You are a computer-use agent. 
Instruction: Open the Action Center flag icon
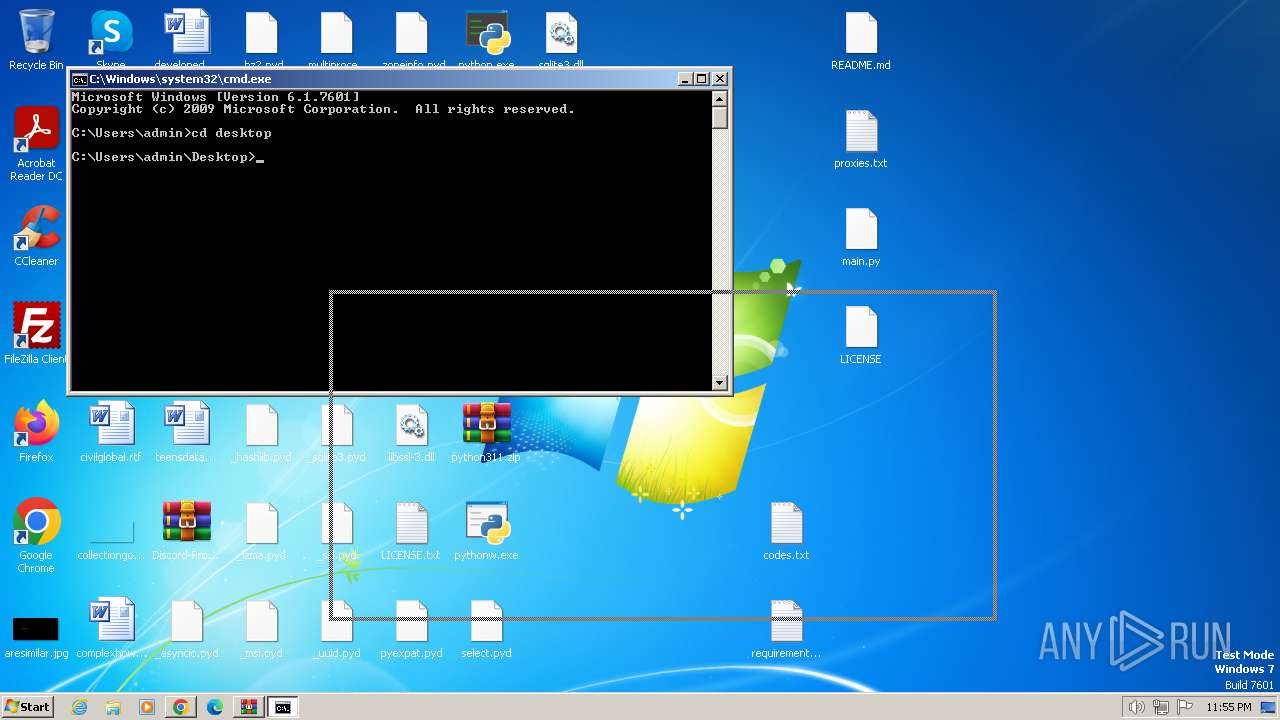click(x=1185, y=707)
